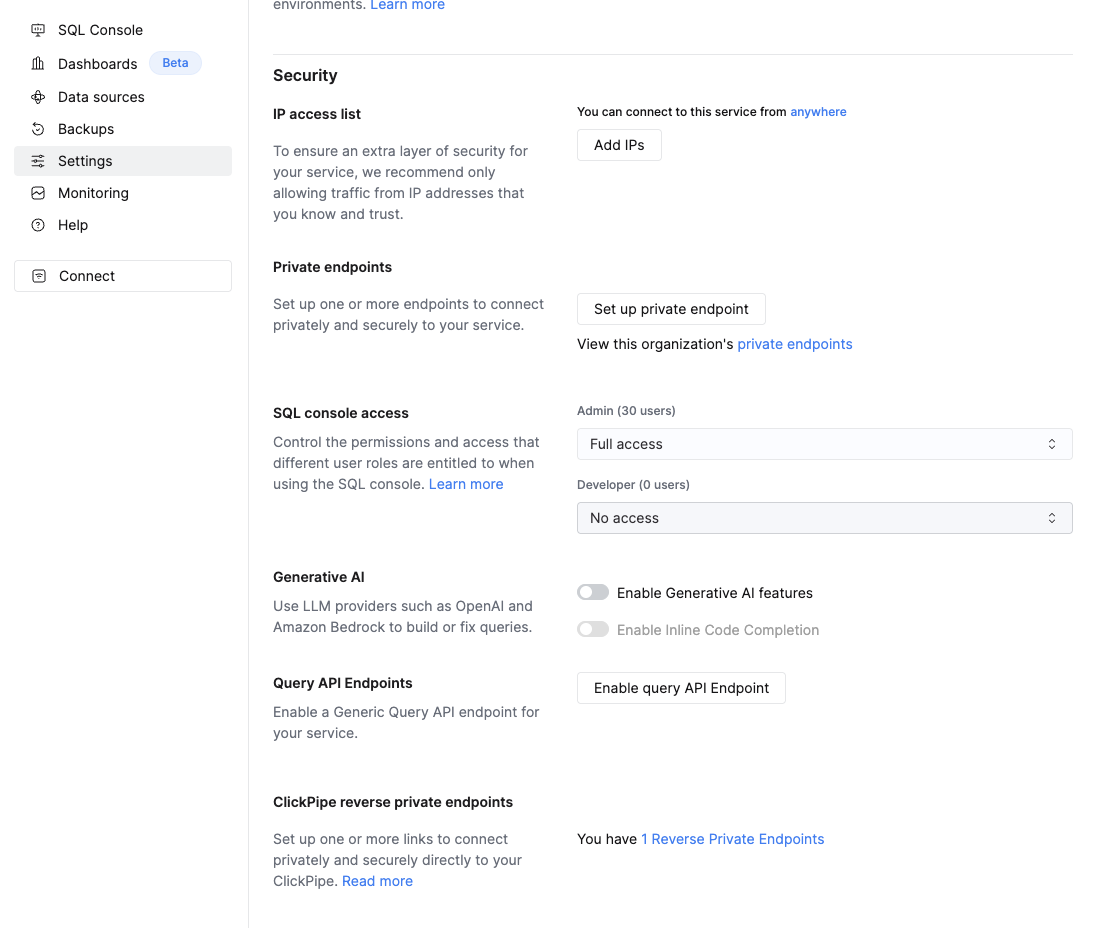Open the 1 Reverse Private Endpoints link
This screenshot has width=1120, height=928.
[x=732, y=839]
